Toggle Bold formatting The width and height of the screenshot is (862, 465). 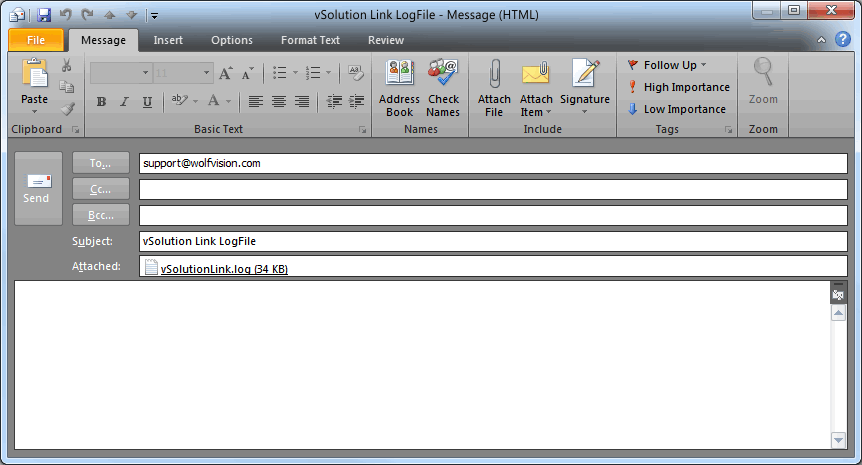[x=101, y=102]
